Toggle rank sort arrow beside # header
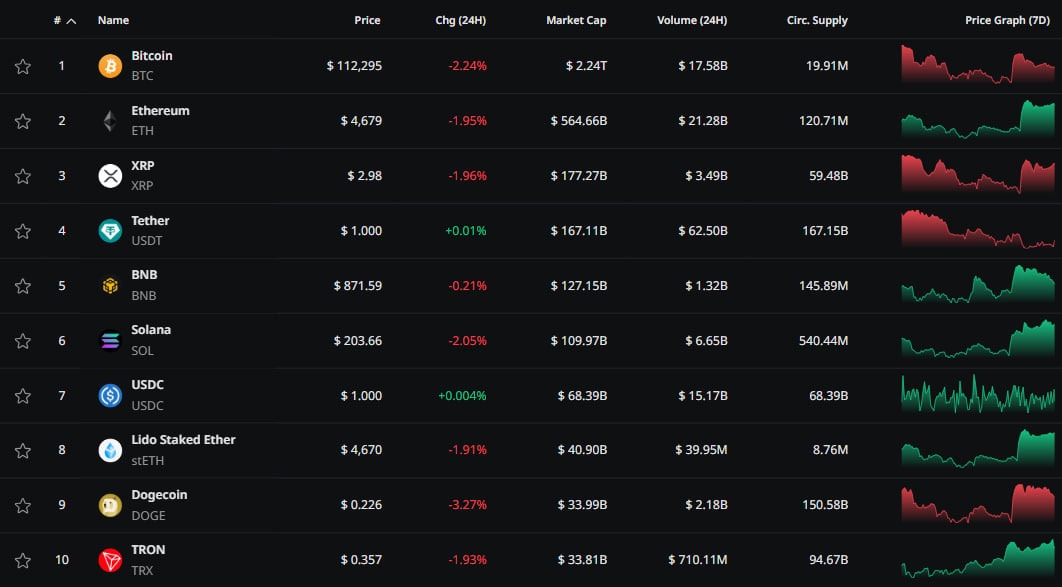This screenshot has height=587, width=1062. [71, 20]
